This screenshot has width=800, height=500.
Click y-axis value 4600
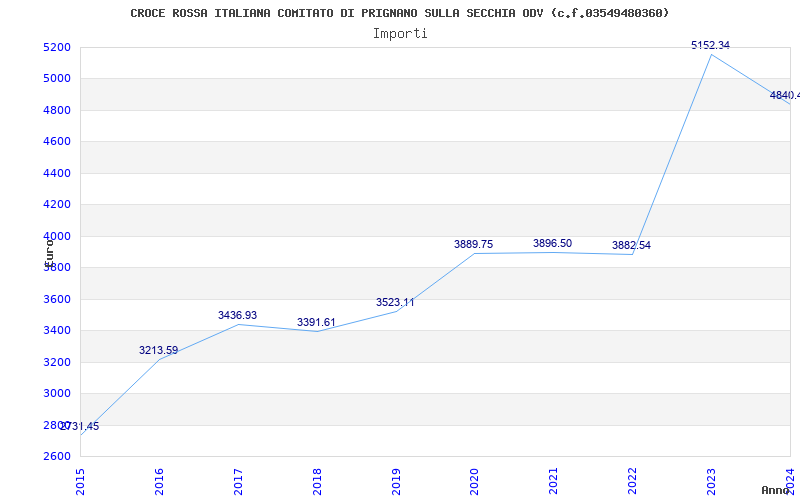[x=56, y=141]
